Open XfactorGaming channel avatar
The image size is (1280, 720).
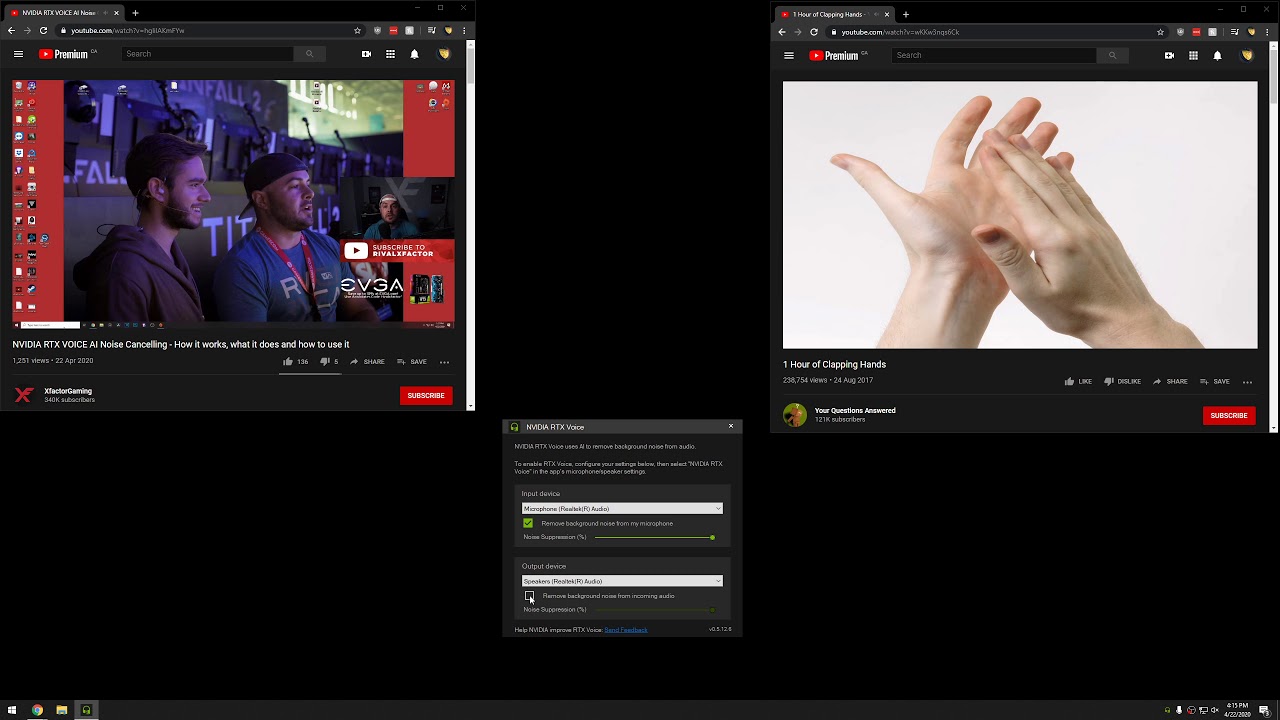click(x=24, y=395)
